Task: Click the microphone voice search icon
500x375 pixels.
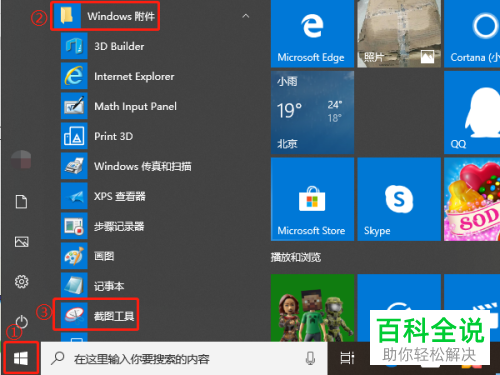Action: coord(310,358)
